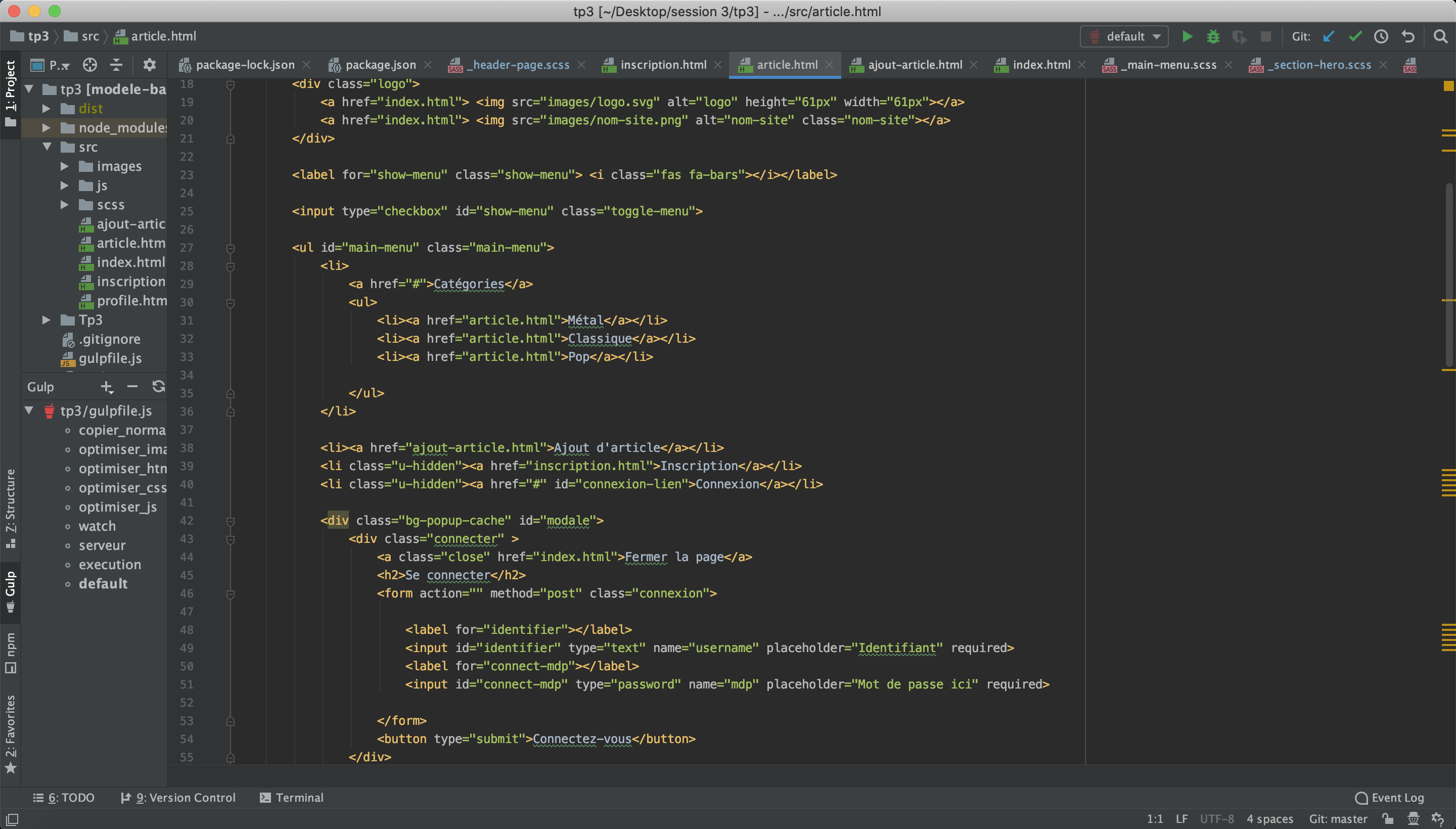Click the Gulp reload tasks icon
The image size is (1456, 829).
[158, 387]
